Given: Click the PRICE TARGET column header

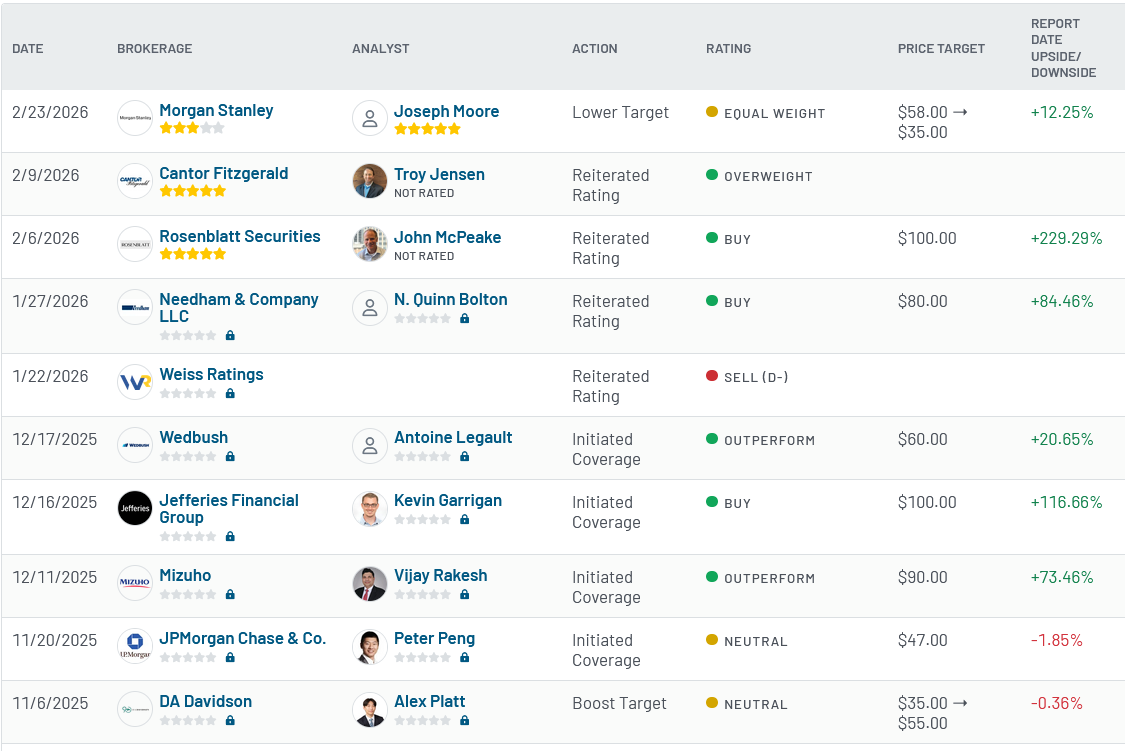Looking at the screenshot, I should pyautogui.click(x=941, y=49).
